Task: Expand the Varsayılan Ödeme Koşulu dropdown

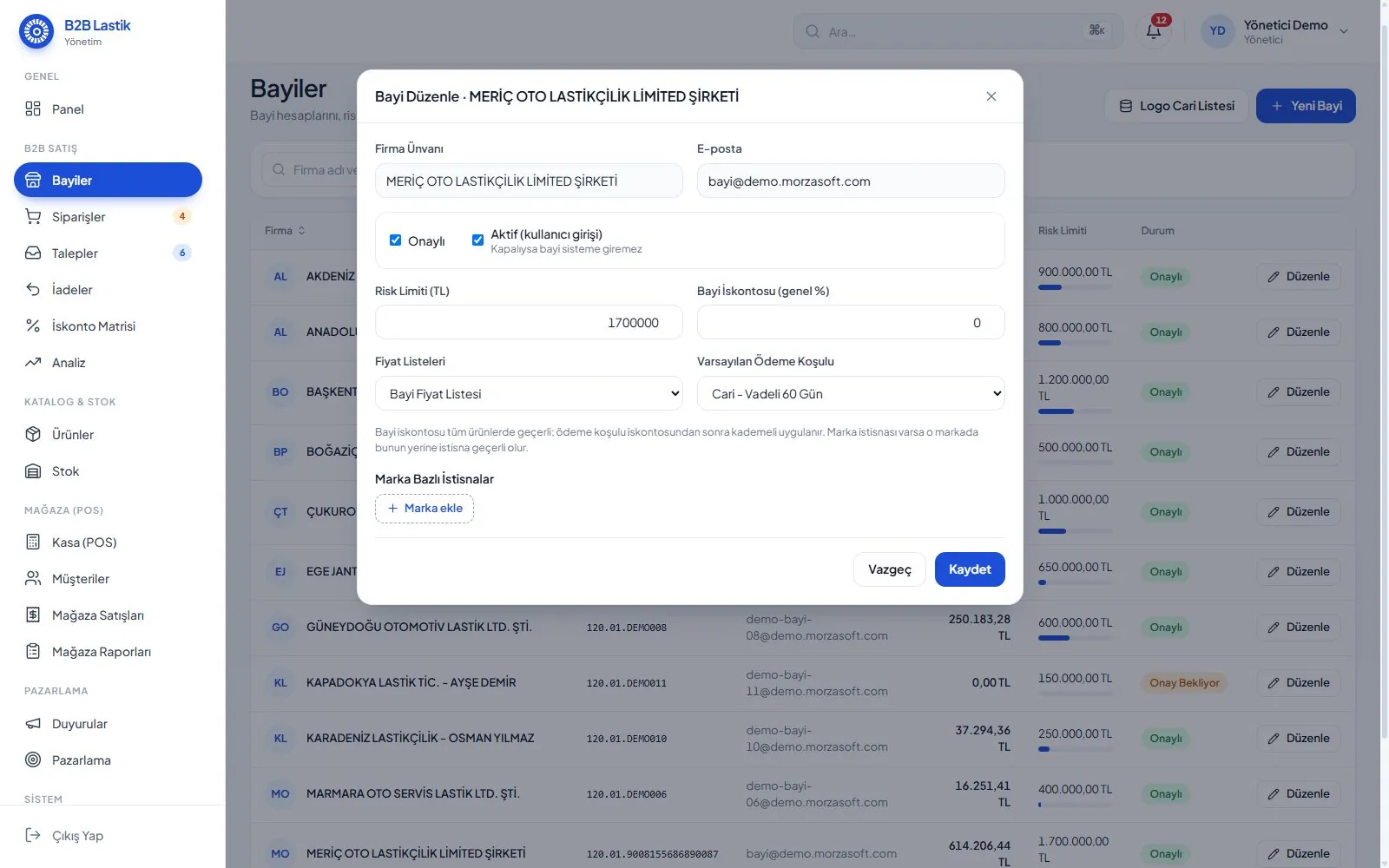Action: pyautogui.click(x=851, y=393)
